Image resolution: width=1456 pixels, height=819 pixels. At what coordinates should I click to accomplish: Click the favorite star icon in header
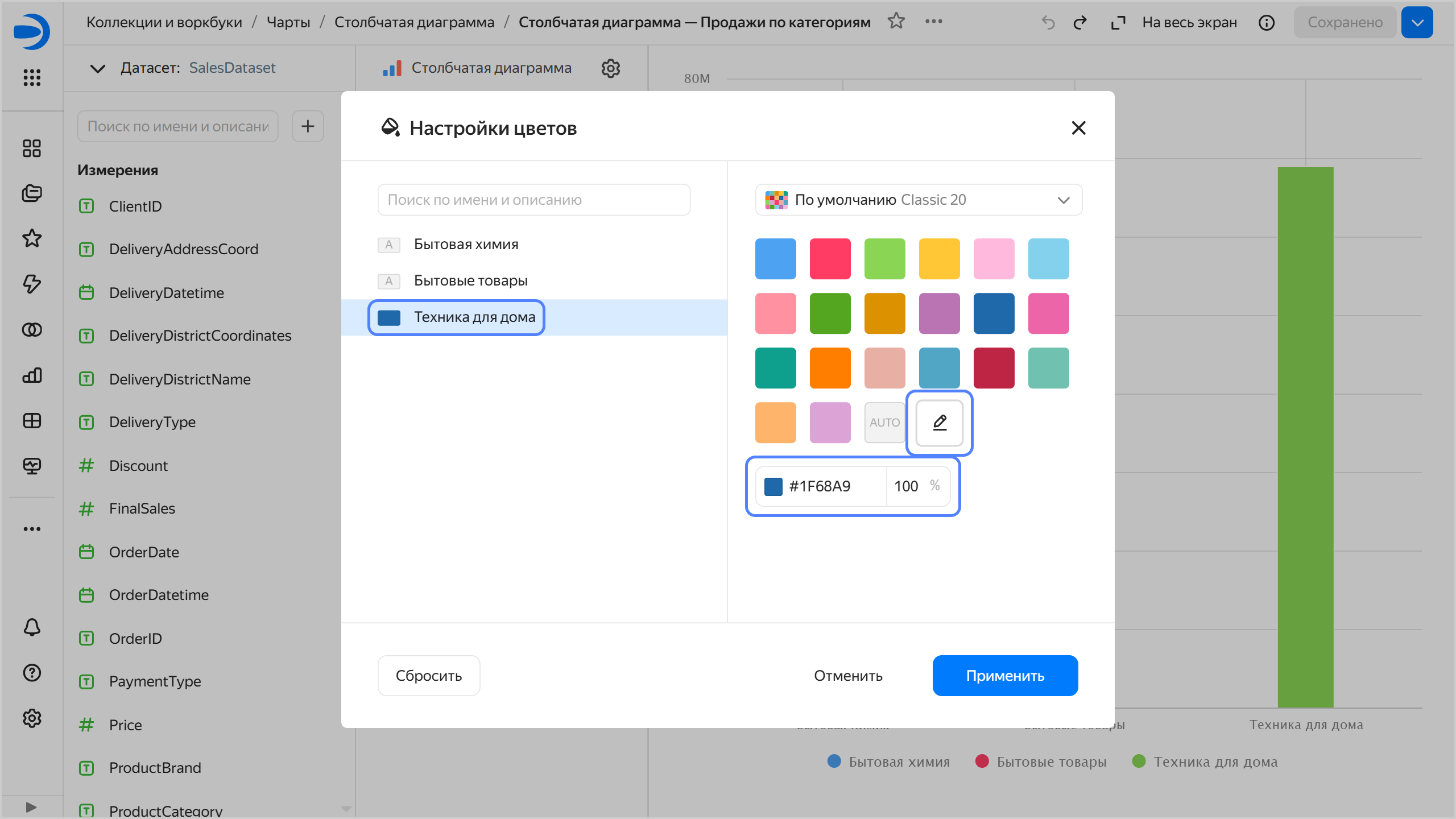tap(896, 22)
